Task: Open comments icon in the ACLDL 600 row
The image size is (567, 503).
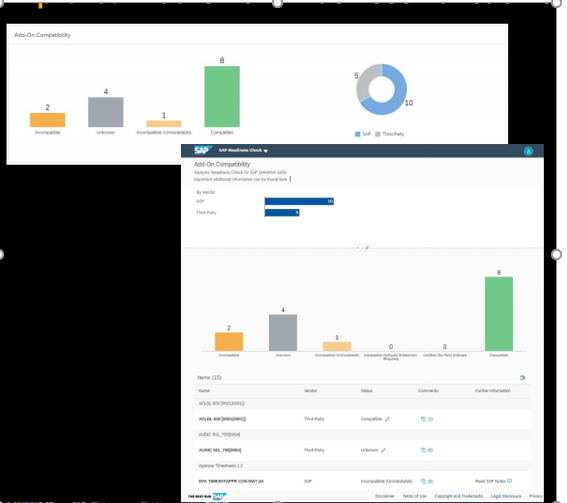Action: [x=423, y=419]
